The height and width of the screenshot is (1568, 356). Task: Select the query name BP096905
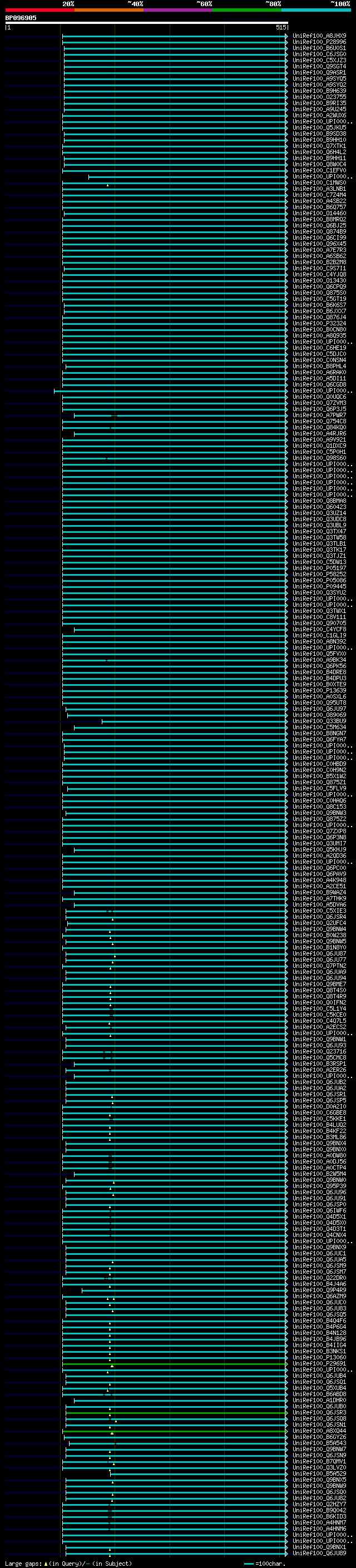(x=21, y=18)
